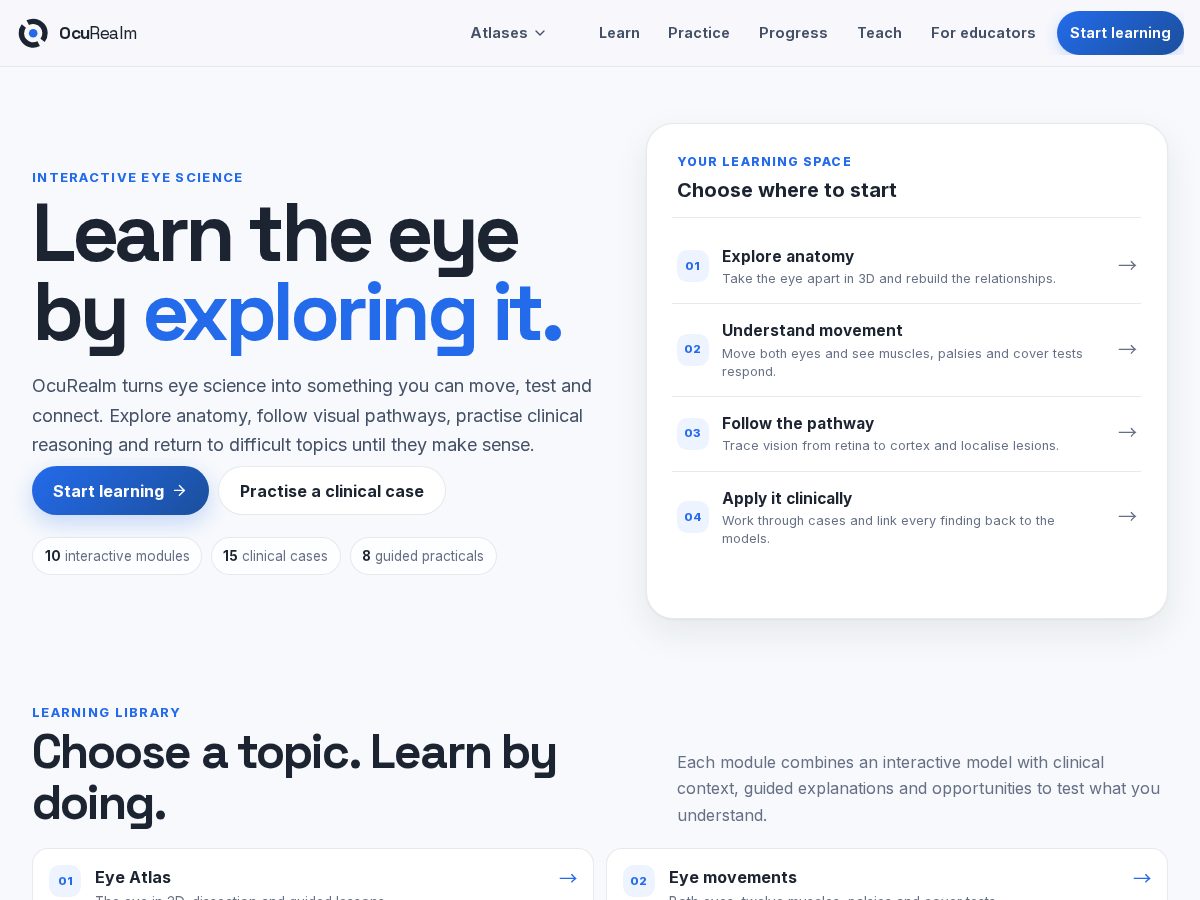Click the Eye Atlas card arrow
Image resolution: width=1200 pixels, height=900 pixels.
point(568,878)
